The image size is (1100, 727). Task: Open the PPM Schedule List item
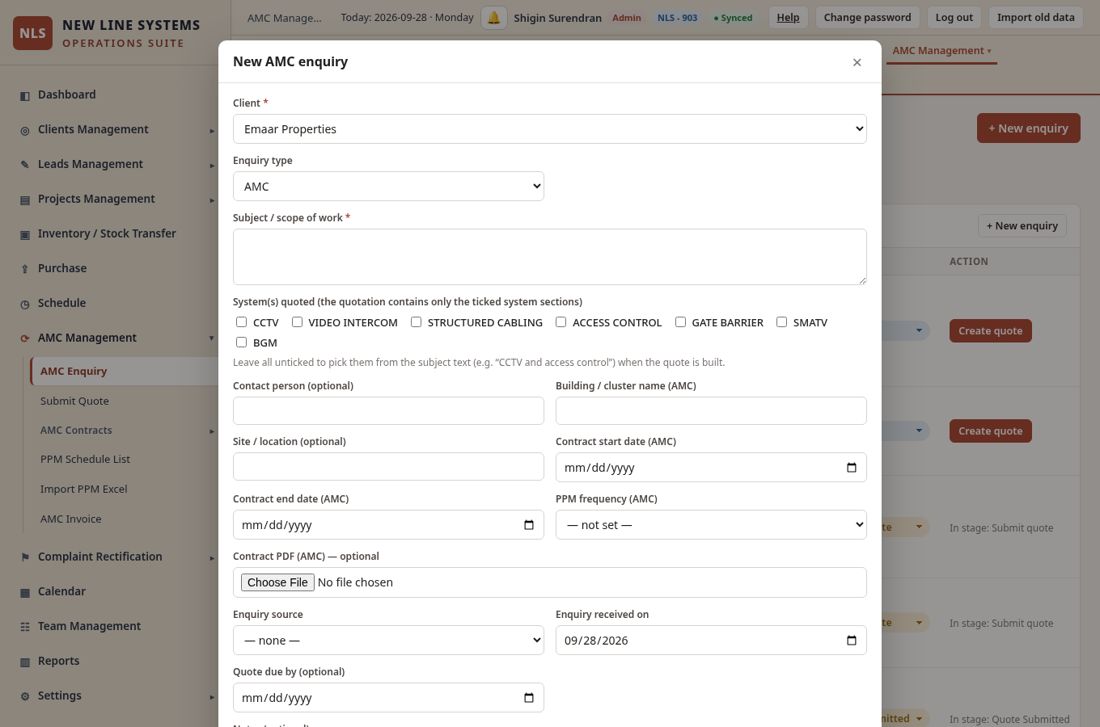pyautogui.click(x=85, y=460)
